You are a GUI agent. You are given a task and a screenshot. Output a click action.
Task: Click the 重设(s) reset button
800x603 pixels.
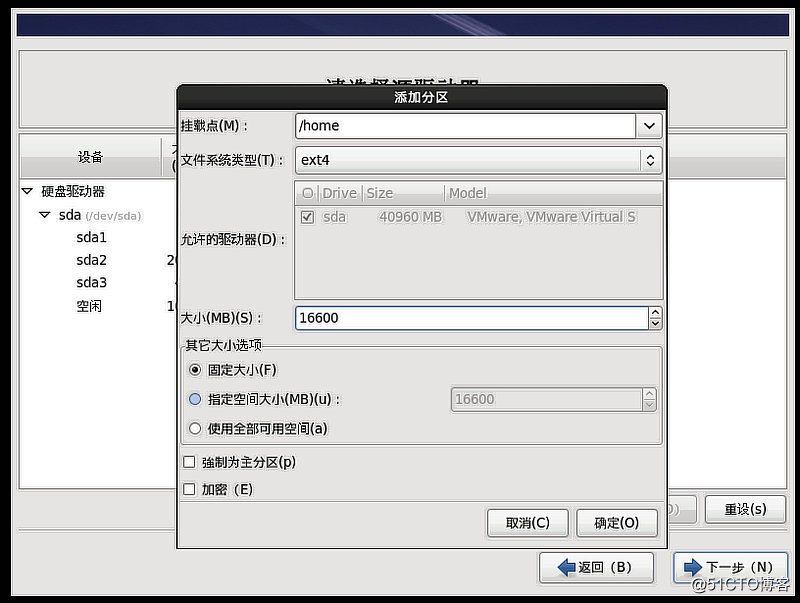click(745, 509)
